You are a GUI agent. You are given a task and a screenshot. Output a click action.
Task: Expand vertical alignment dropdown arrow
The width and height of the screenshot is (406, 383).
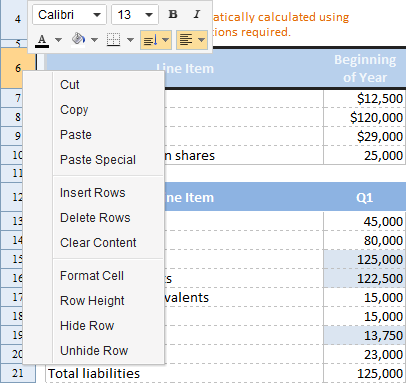pos(165,40)
